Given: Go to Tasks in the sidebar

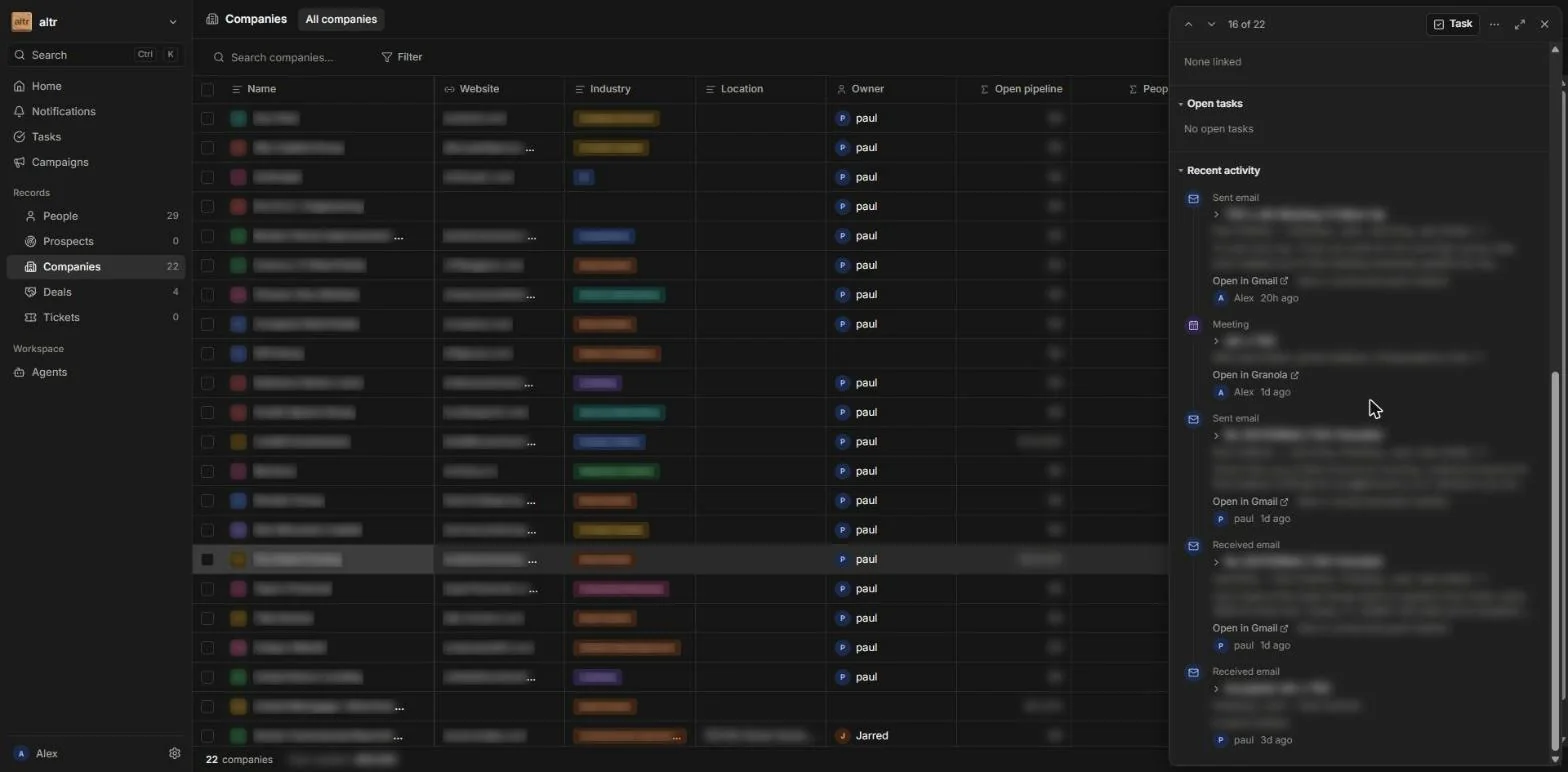Looking at the screenshot, I should (x=46, y=137).
